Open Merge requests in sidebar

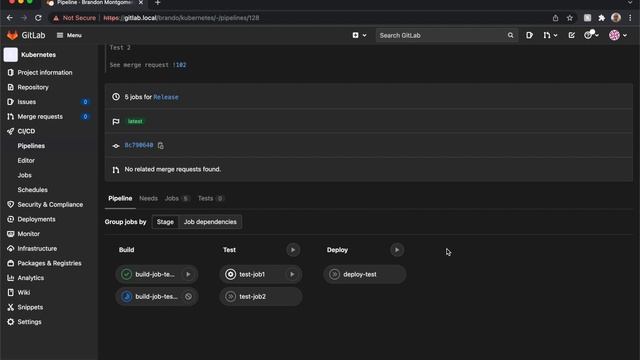(x=40, y=117)
